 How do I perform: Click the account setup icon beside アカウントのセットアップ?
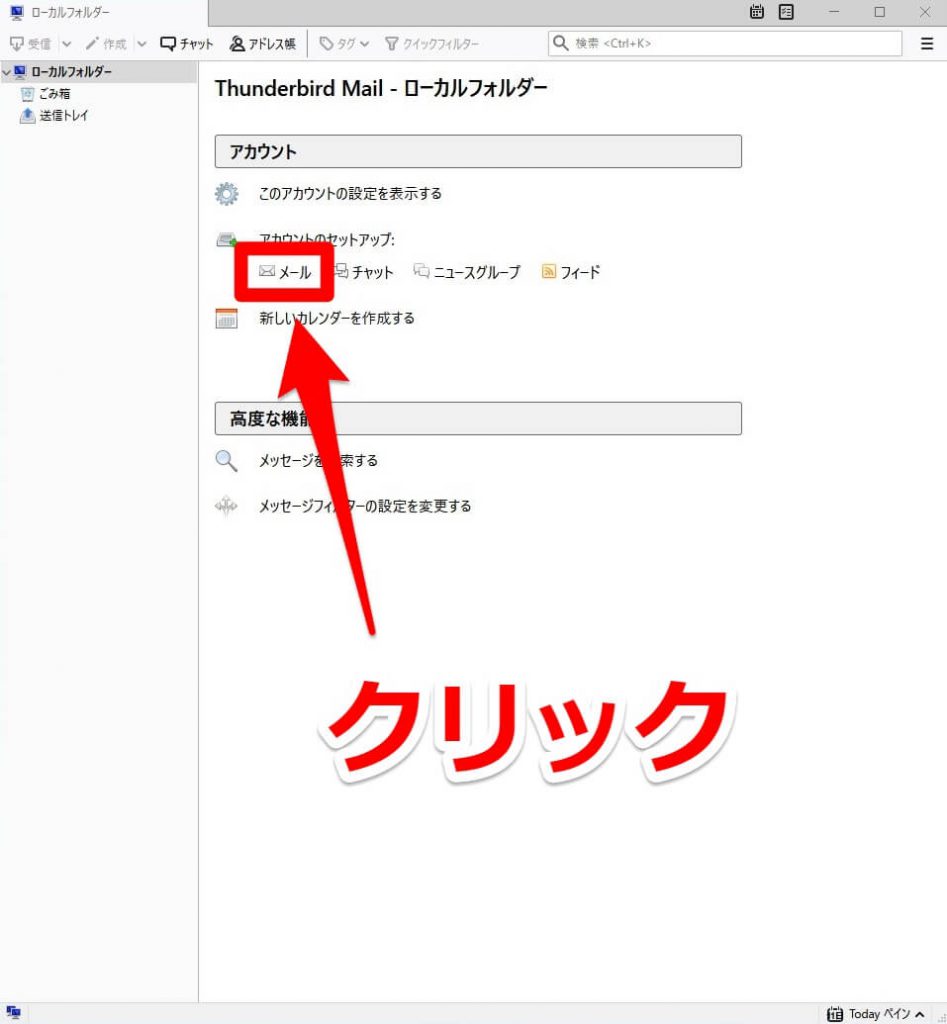[x=226, y=240]
